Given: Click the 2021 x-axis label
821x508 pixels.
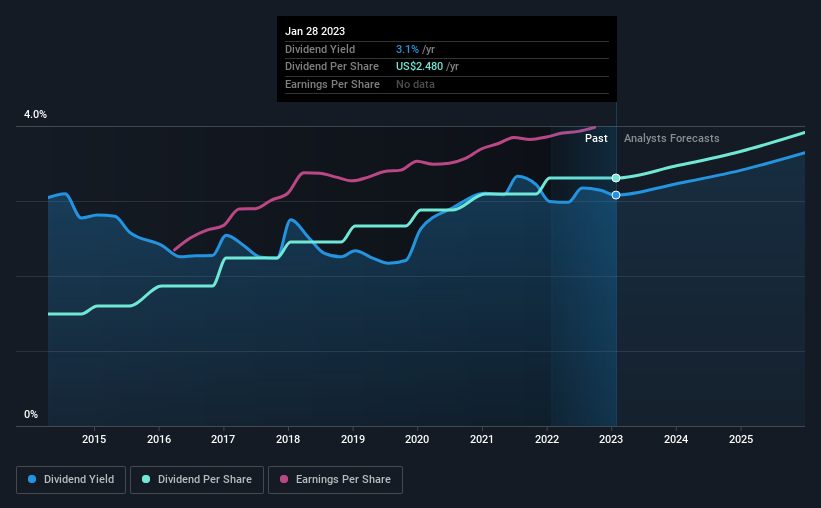Looking at the screenshot, I should tap(482, 439).
